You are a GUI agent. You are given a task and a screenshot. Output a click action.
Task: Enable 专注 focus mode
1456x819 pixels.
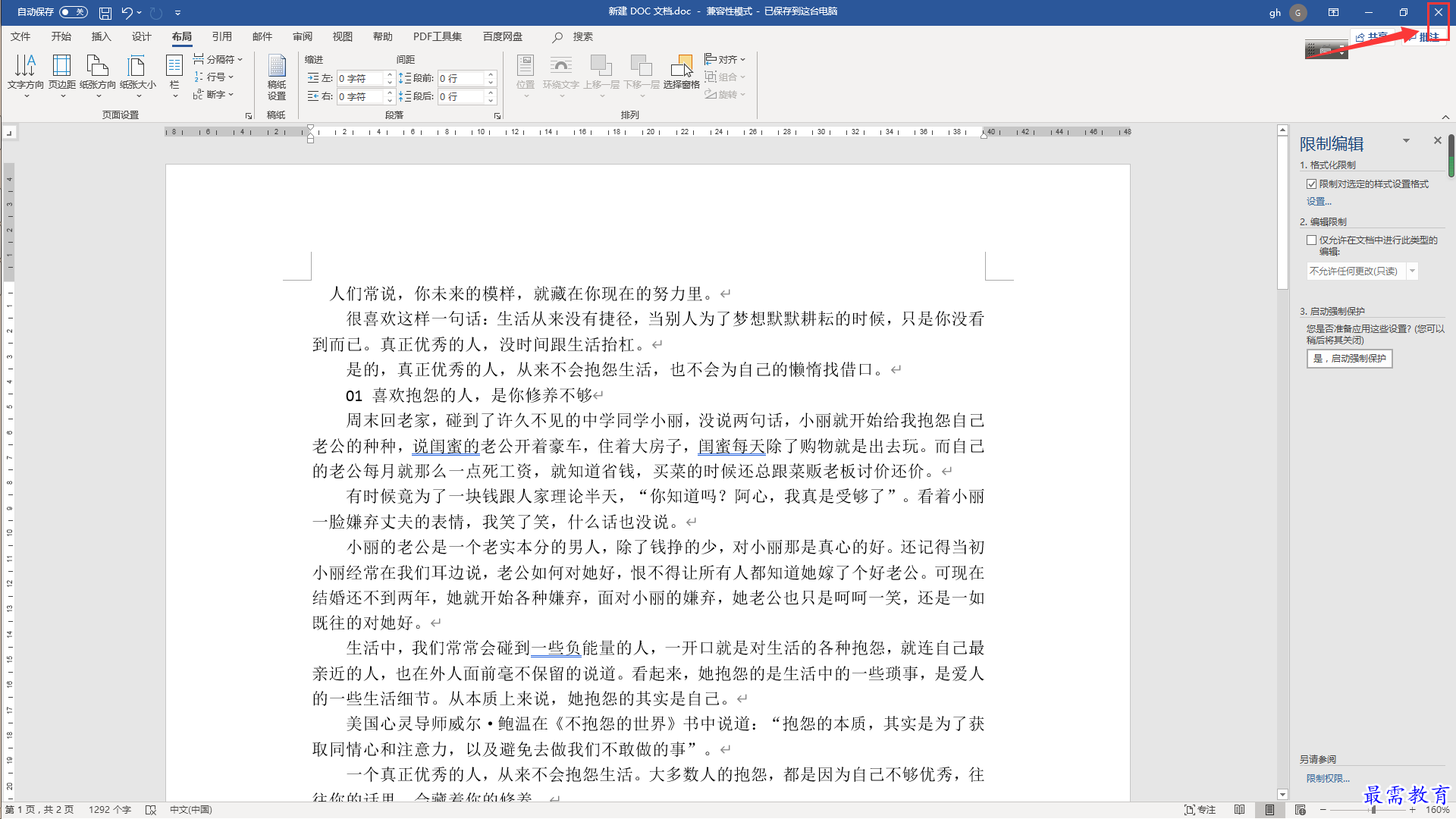(1200, 810)
